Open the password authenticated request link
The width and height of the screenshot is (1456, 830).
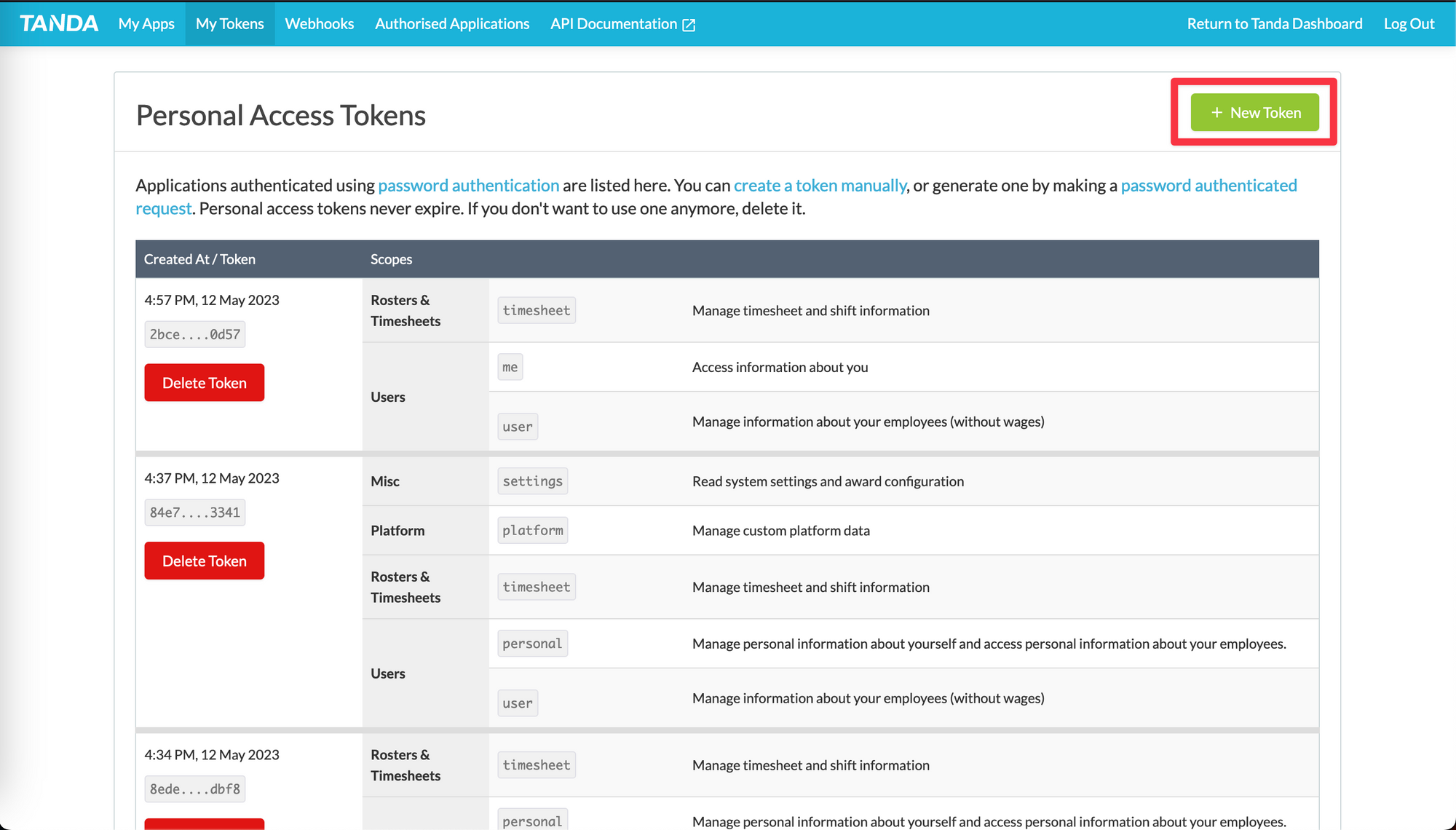click(1208, 185)
